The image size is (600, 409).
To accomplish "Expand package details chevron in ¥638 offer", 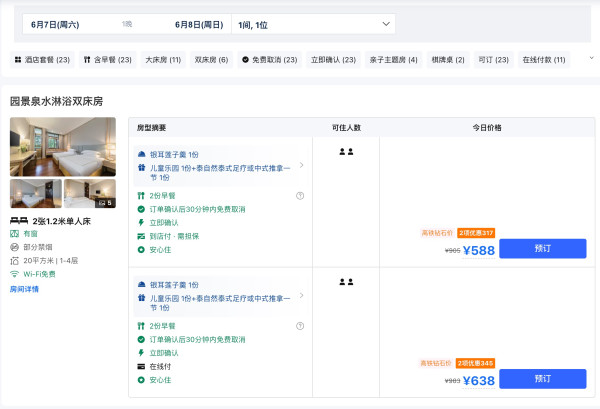I will click(x=302, y=295).
